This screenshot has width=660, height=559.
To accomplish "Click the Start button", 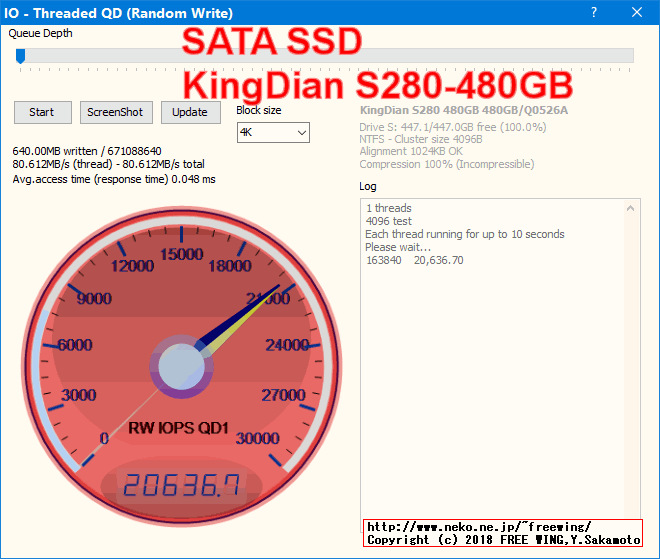I will click(43, 112).
